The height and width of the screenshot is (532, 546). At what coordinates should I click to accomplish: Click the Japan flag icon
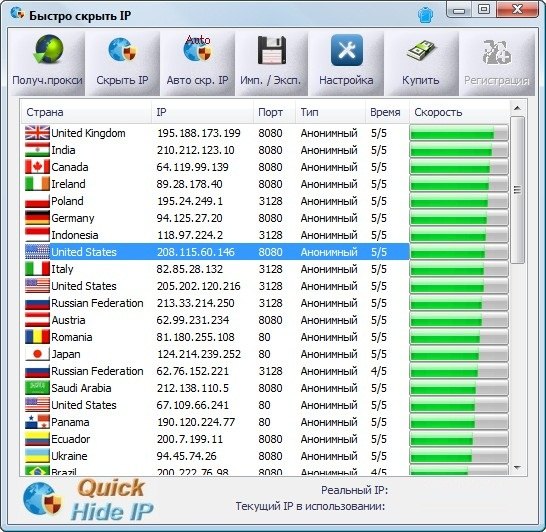[37, 354]
